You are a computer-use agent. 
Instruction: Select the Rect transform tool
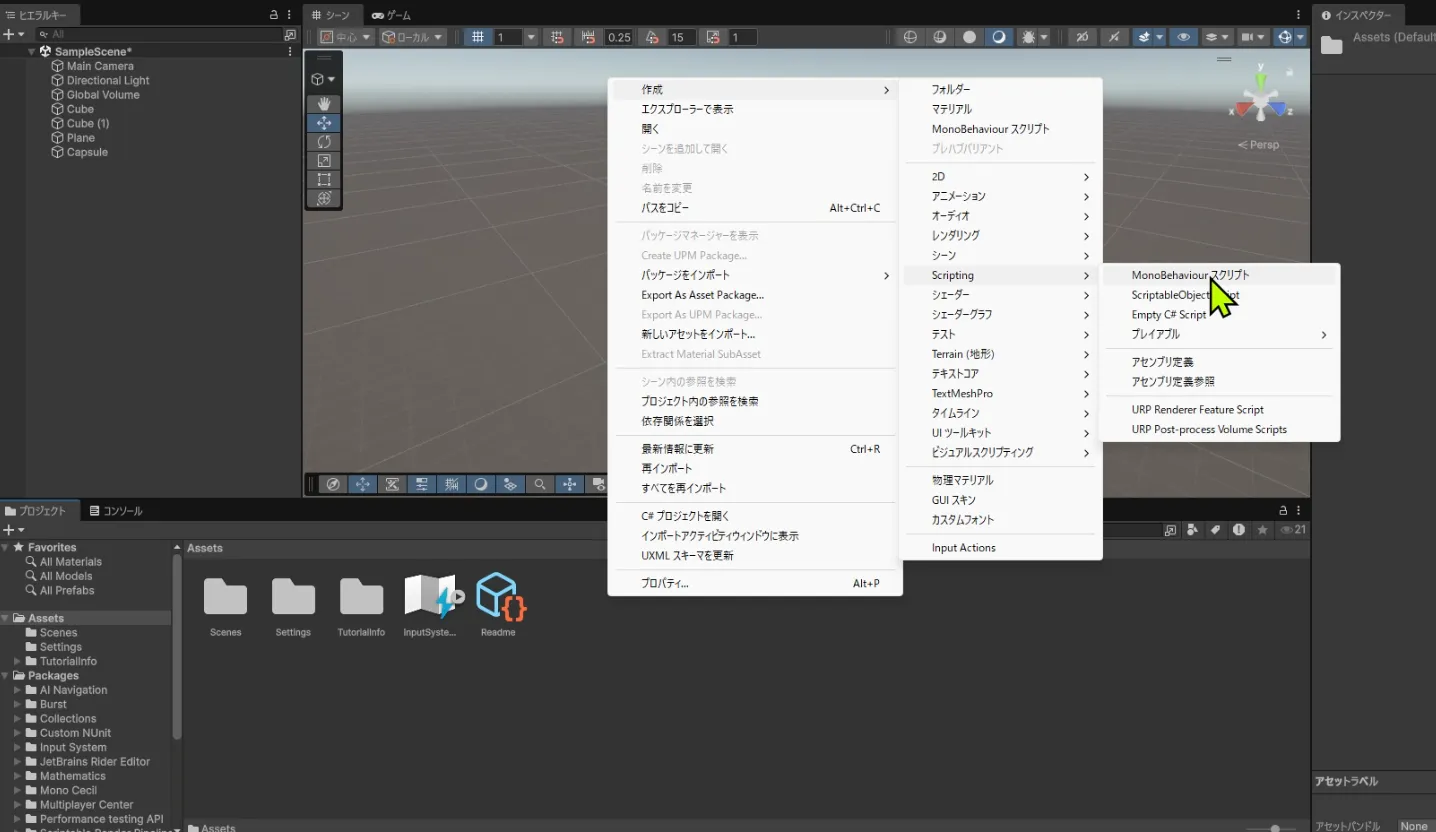click(x=324, y=180)
